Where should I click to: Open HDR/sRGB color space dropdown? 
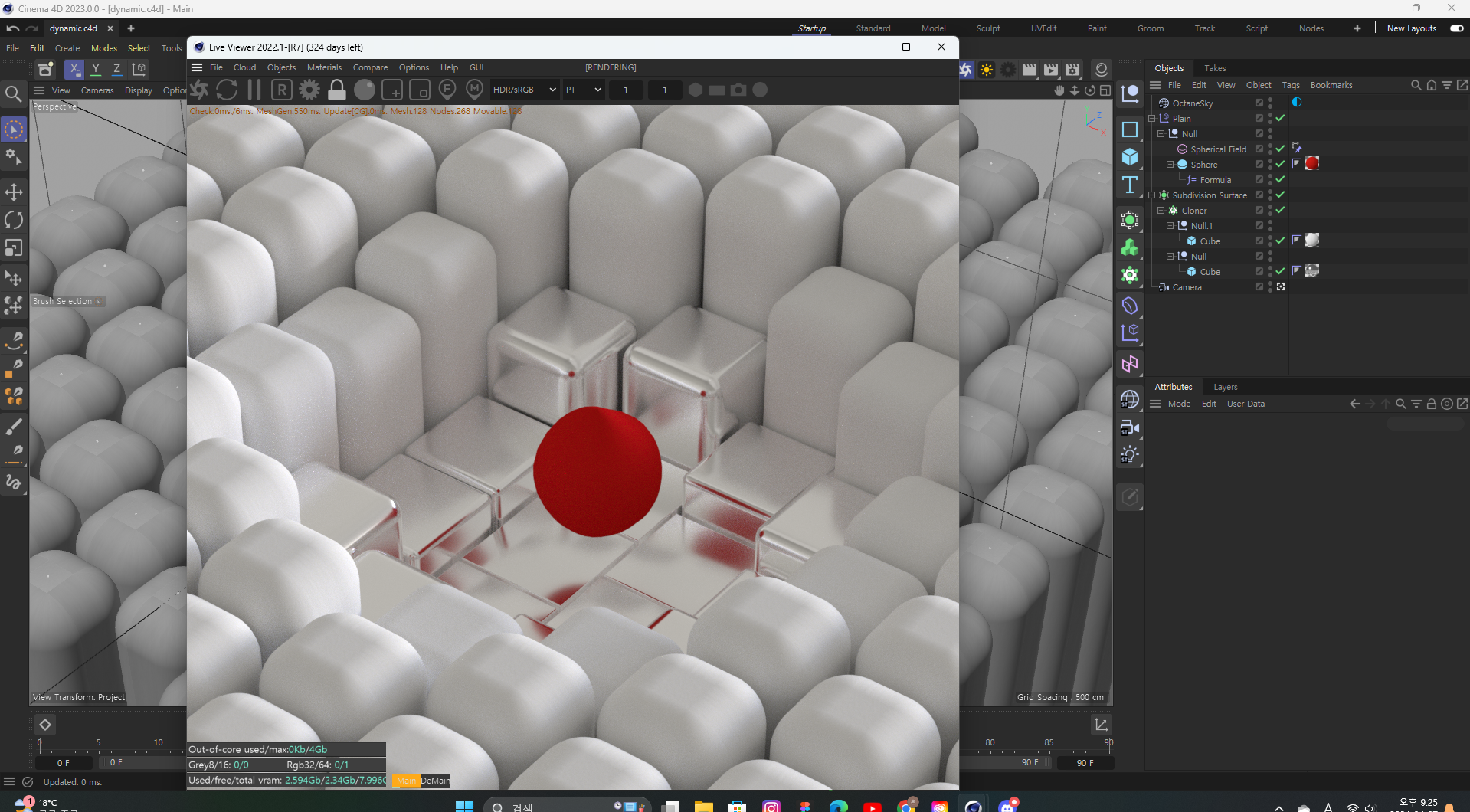523,90
